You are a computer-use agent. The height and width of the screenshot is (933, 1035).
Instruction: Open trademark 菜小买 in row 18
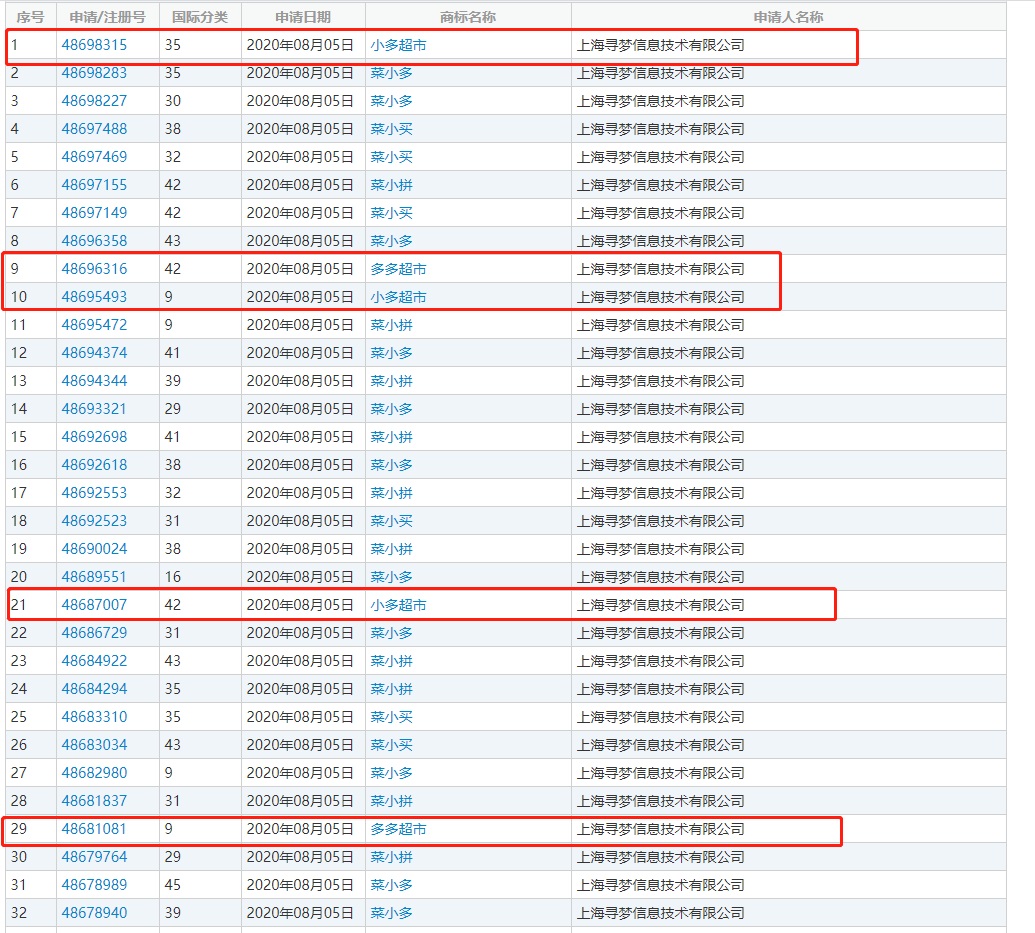click(391, 521)
